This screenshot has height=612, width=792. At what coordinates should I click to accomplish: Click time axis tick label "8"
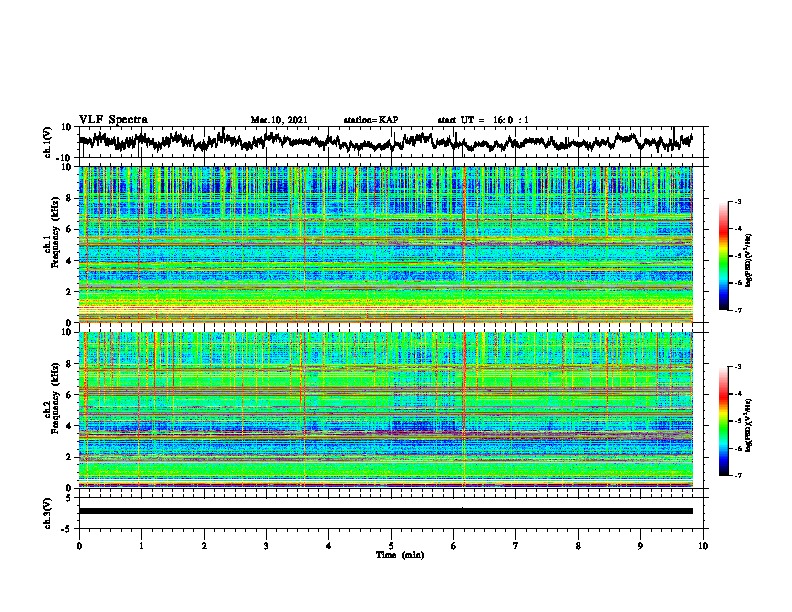(578, 546)
